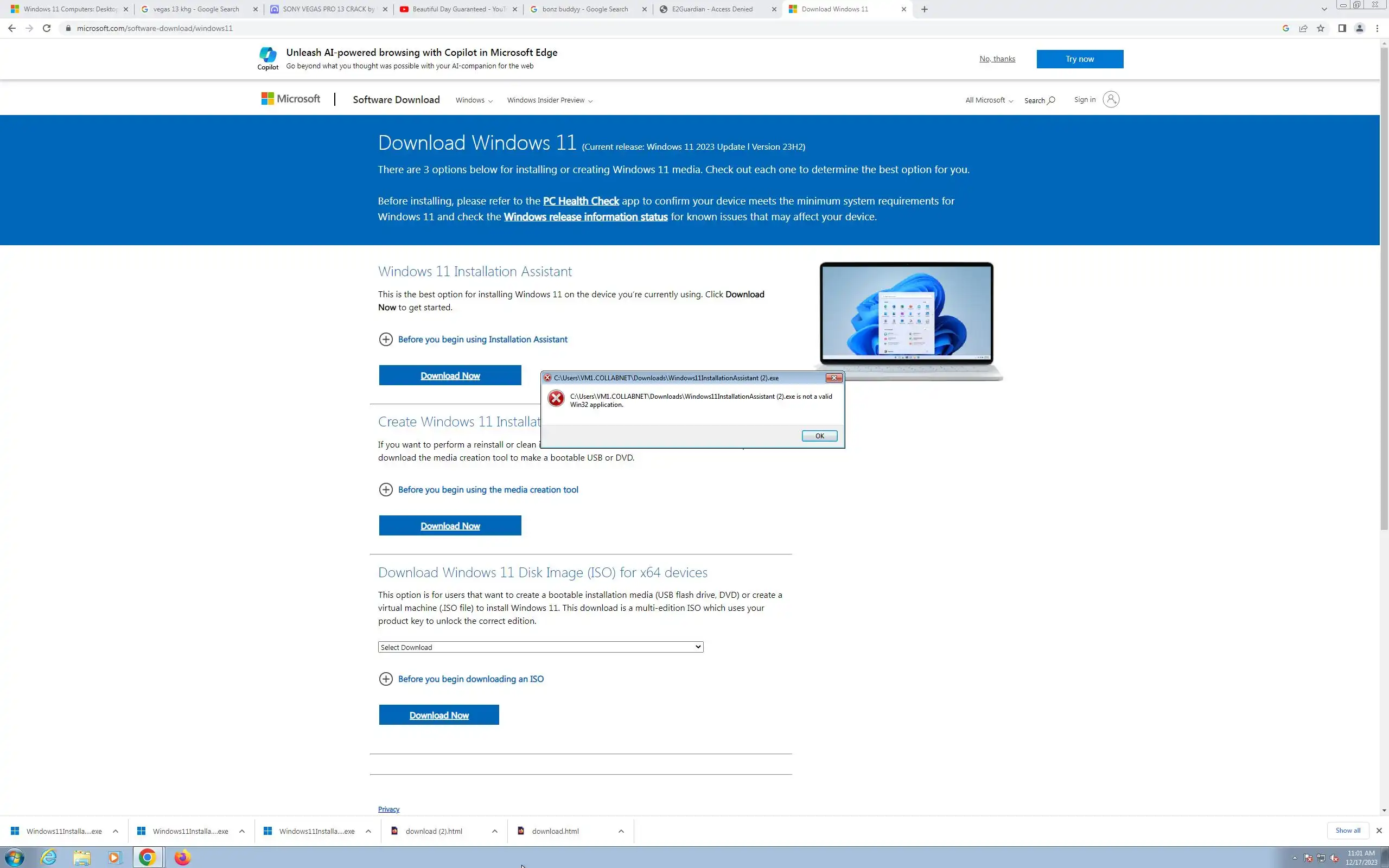This screenshot has height=868, width=1389.
Task: Click the share page icon
Action: [1303, 28]
